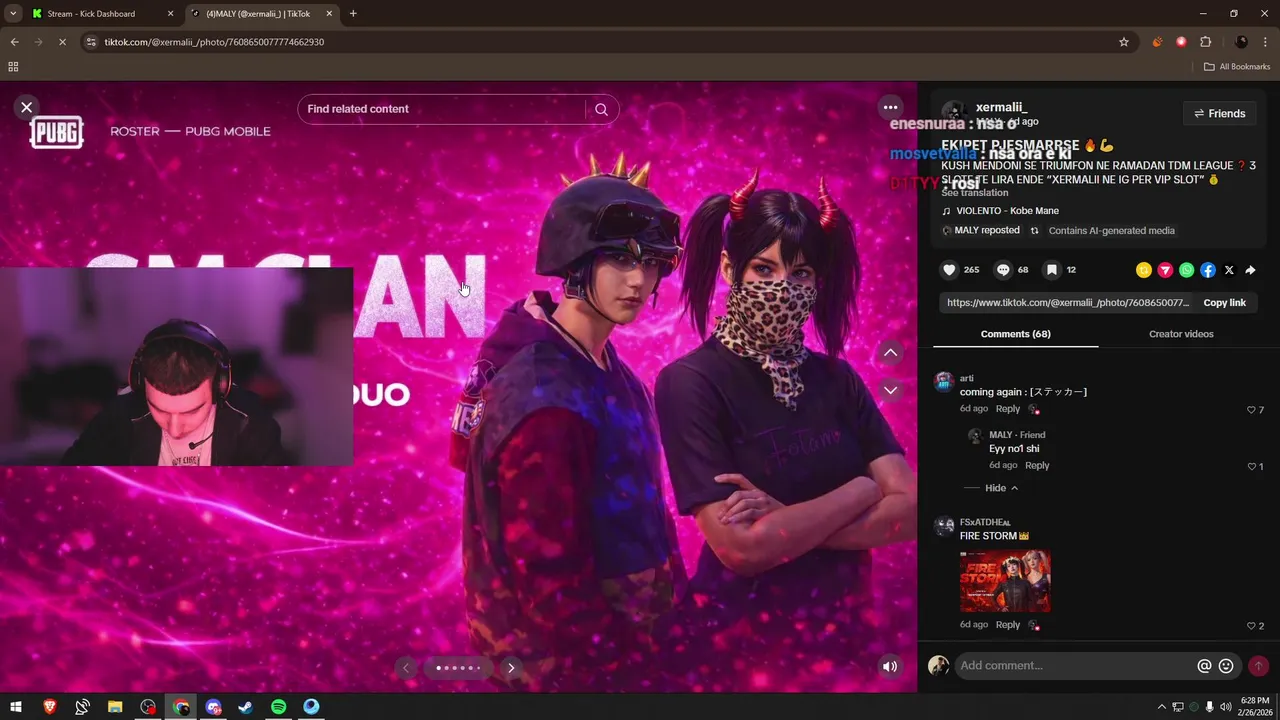The image size is (1280, 720).
Task: Share the post to Facebook
Action: pyautogui.click(x=1208, y=270)
